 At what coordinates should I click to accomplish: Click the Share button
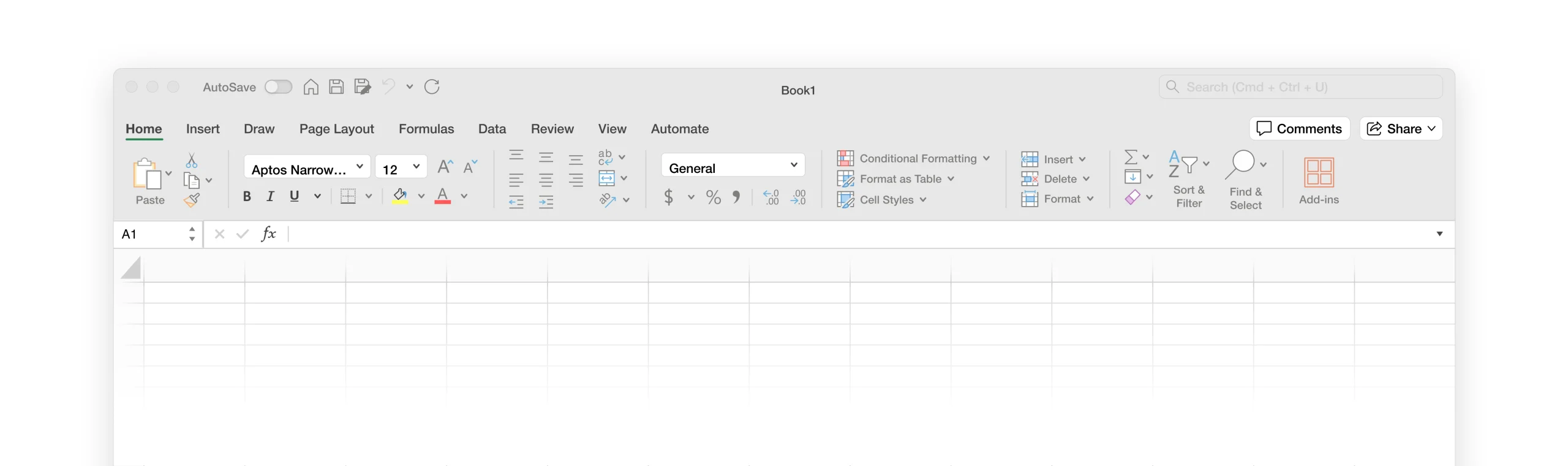1400,129
